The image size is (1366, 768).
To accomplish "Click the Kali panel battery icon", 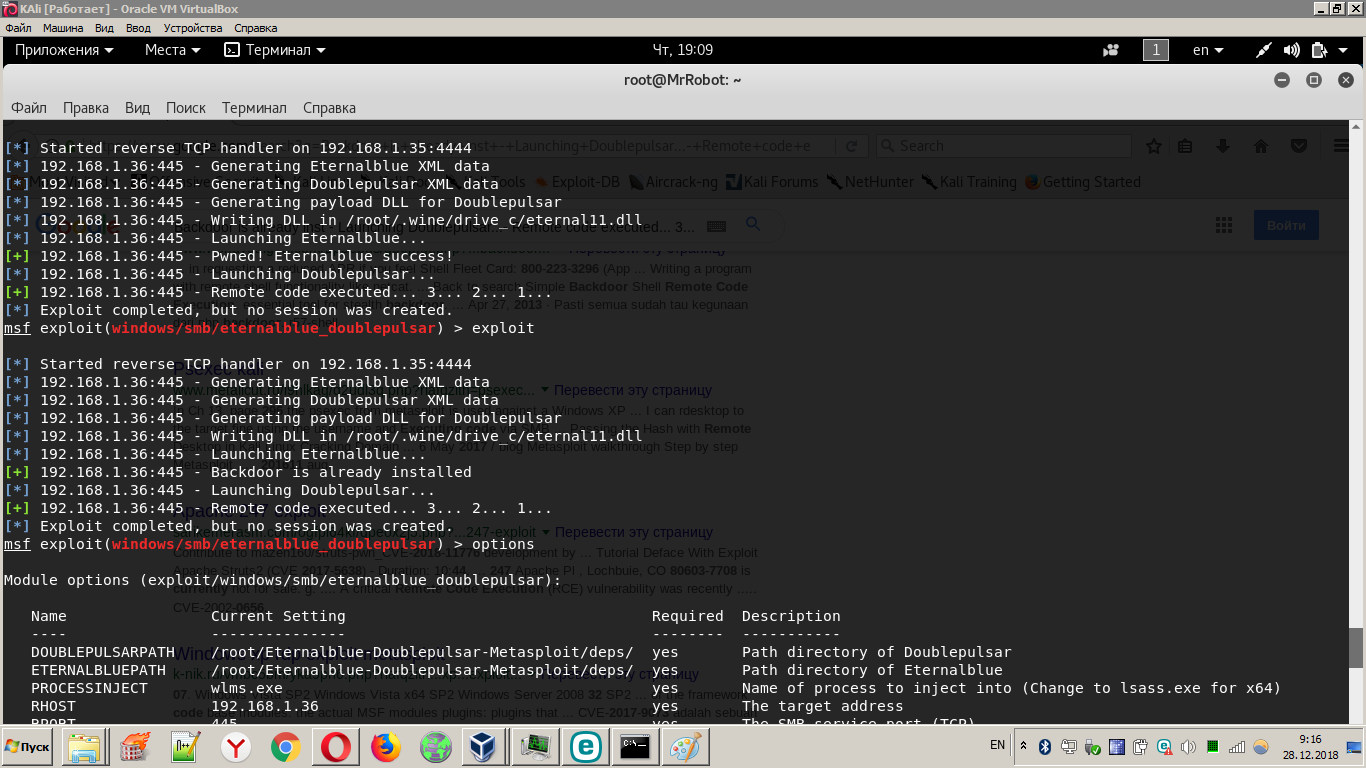I will coord(1319,50).
